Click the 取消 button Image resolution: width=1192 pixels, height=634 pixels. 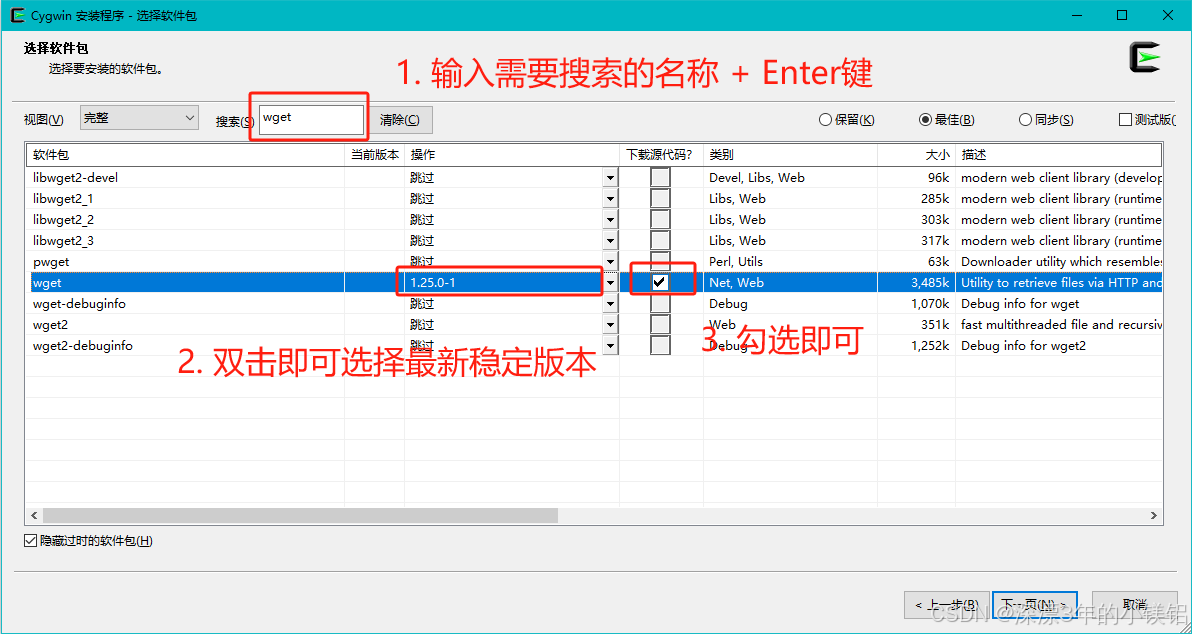(x=1133, y=605)
